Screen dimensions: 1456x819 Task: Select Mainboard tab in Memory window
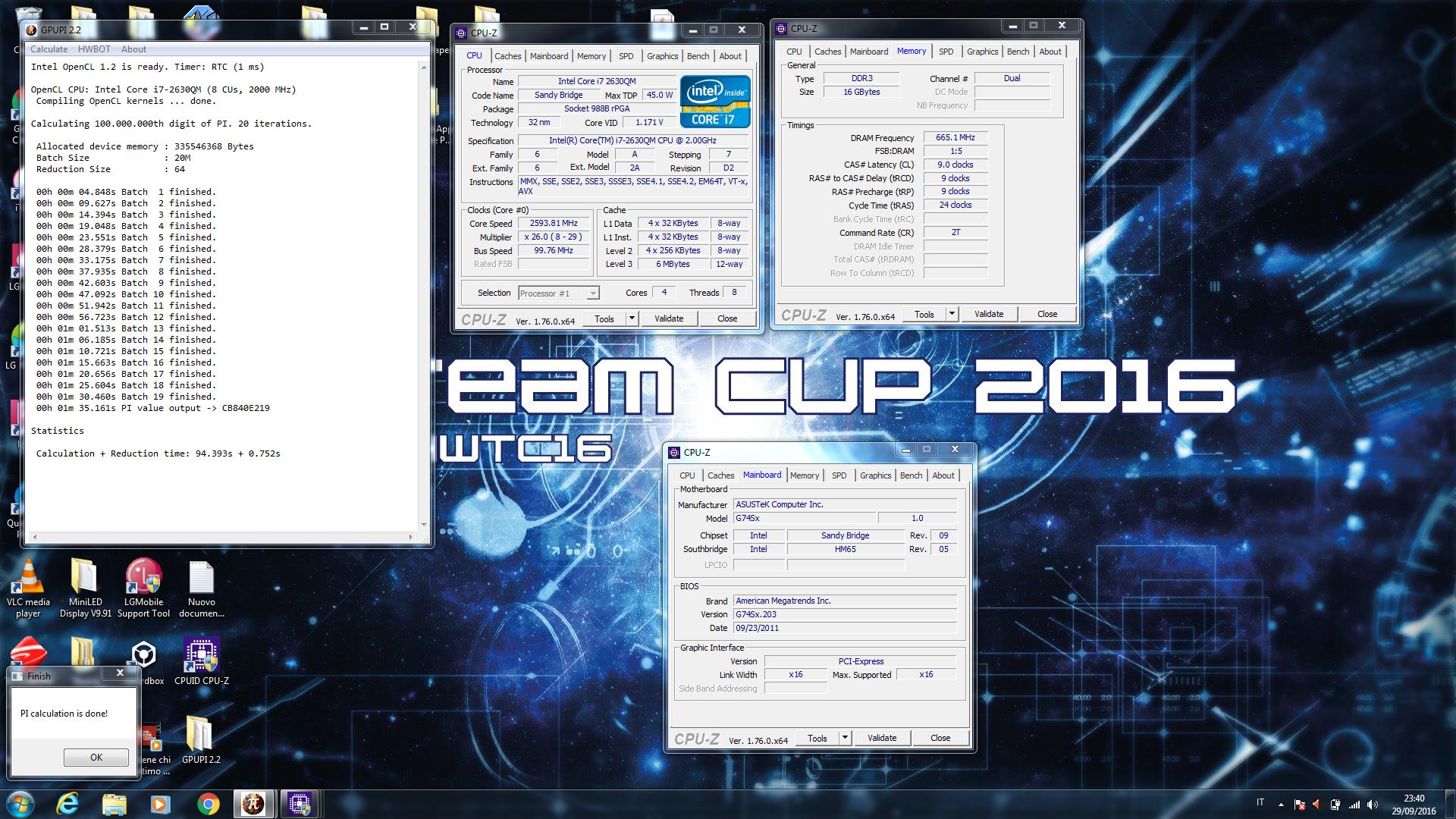point(869,52)
